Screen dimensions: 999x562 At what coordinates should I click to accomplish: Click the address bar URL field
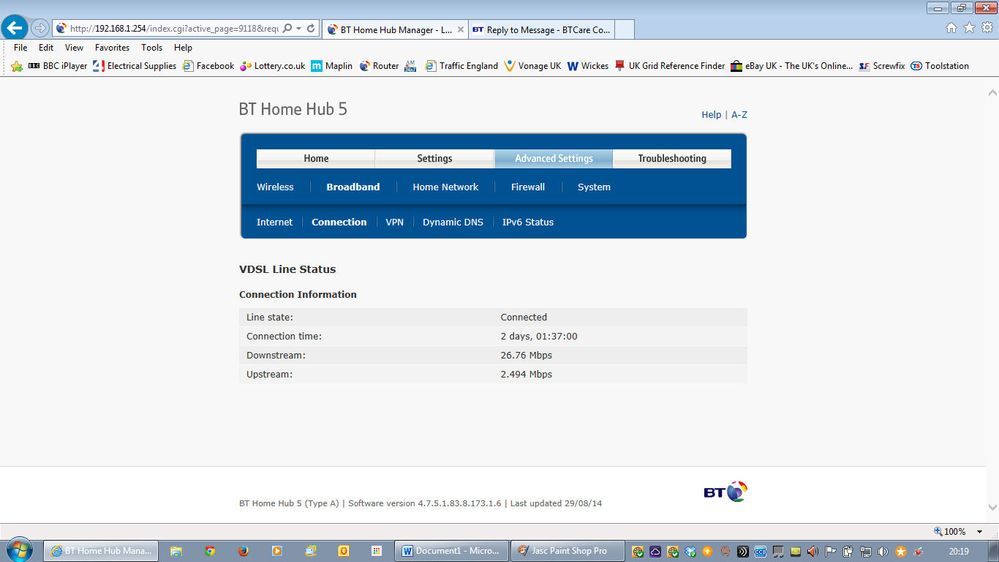click(x=174, y=29)
